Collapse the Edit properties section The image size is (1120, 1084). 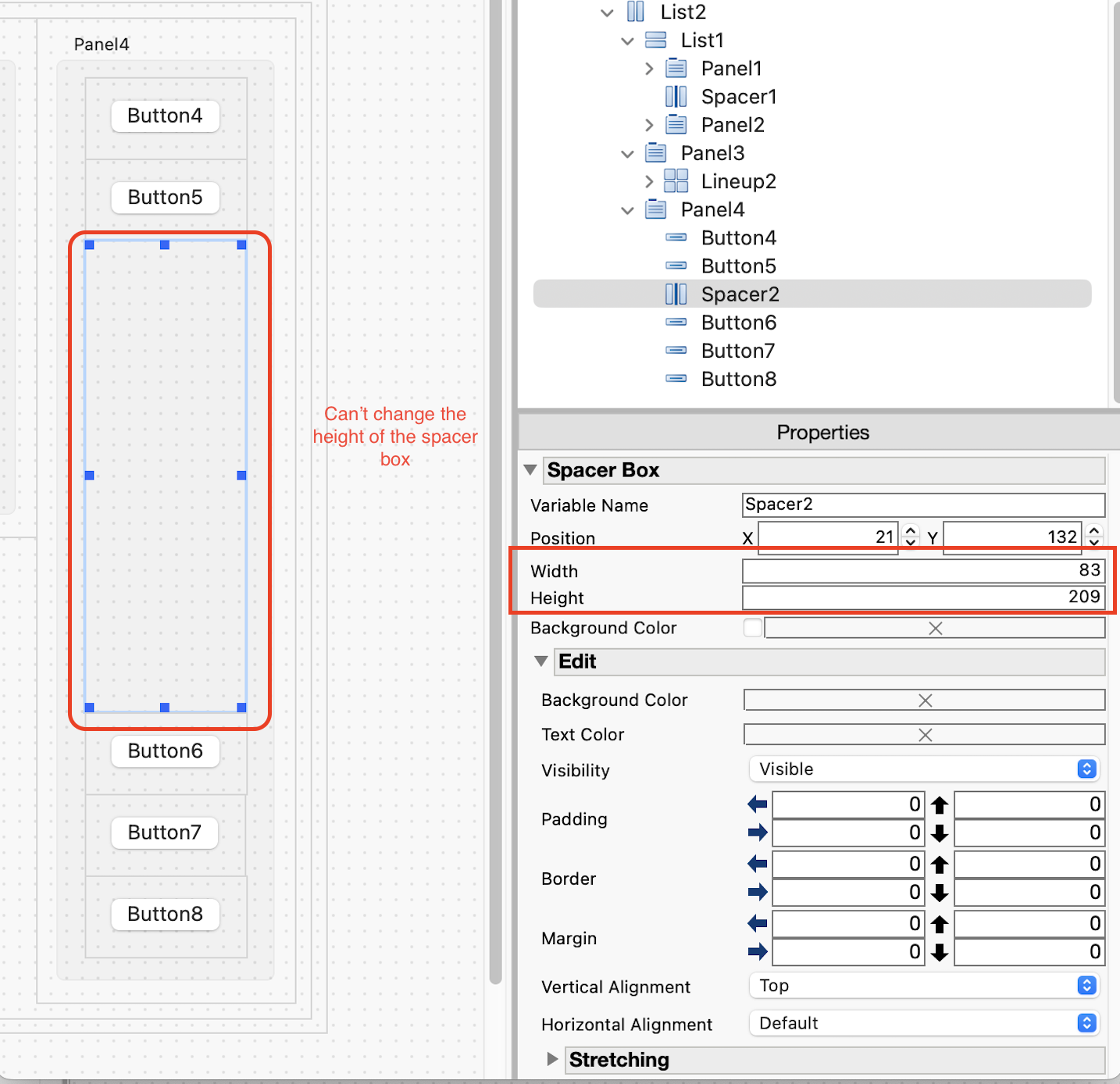540,661
